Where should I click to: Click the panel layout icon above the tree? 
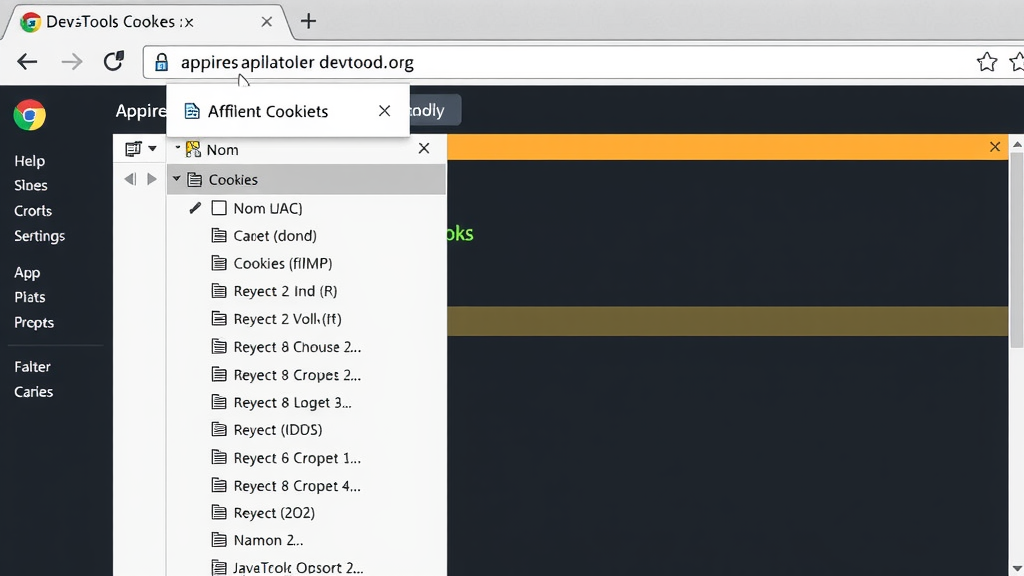(x=135, y=146)
